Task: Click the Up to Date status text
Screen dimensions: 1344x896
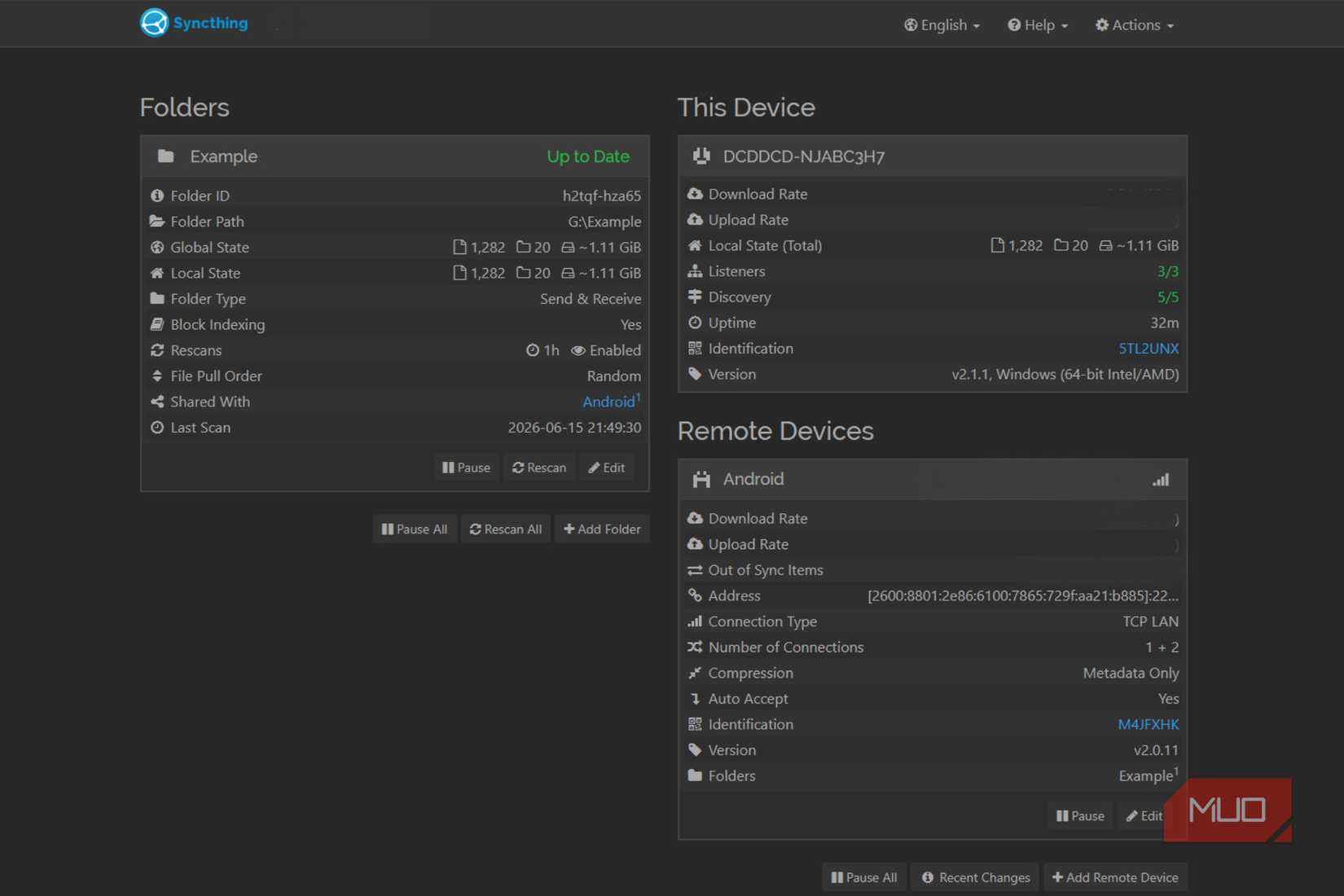Action: (x=588, y=156)
